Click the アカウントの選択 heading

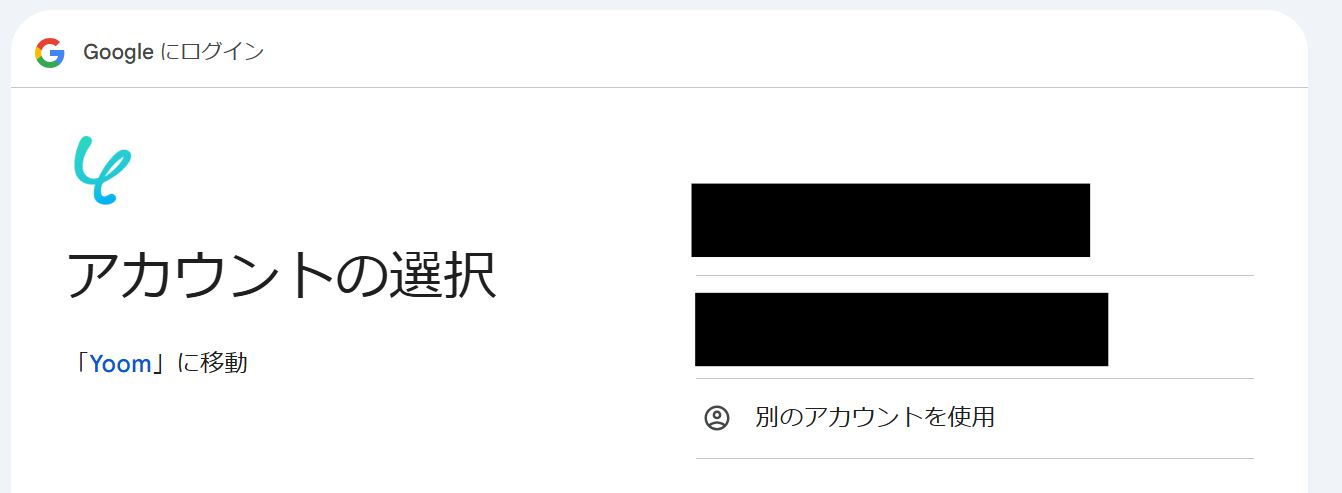(281, 276)
